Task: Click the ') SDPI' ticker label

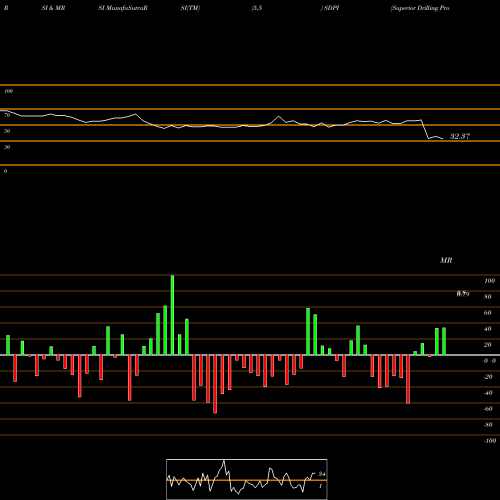Action: point(330,8)
